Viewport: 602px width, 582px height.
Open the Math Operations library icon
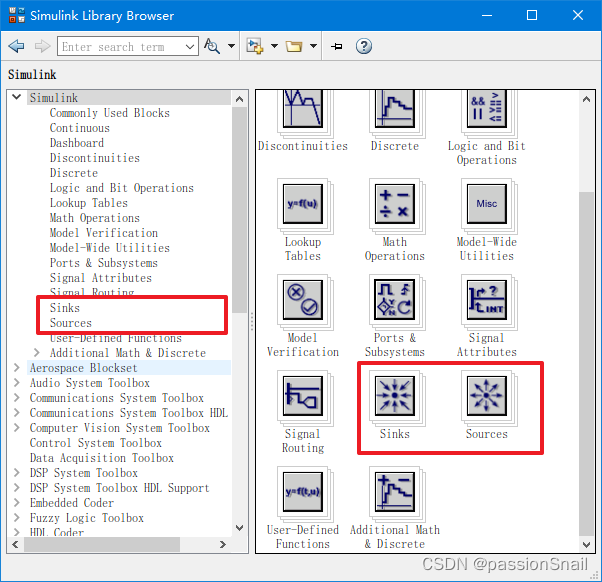[395, 204]
